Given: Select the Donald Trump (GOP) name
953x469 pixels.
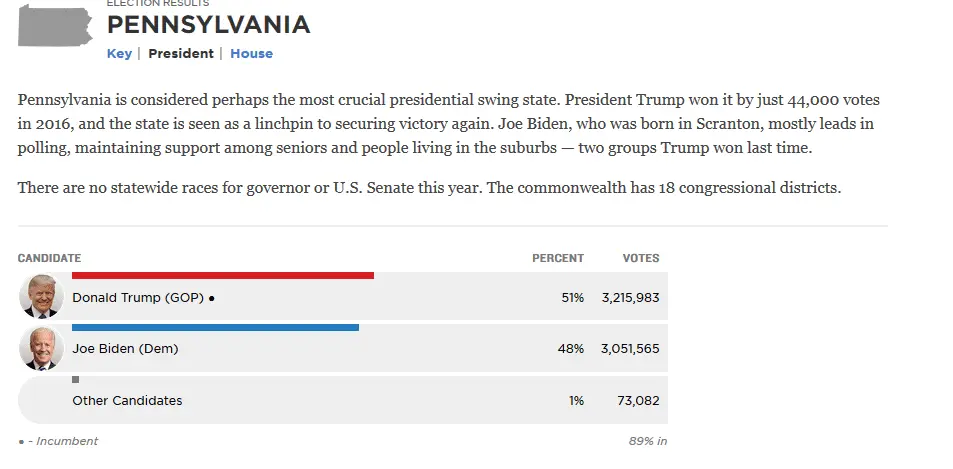Looking at the screenshot, I should 138,297.
